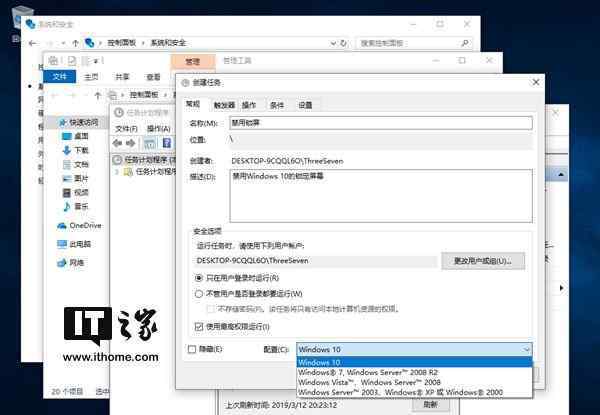This screenshot has height=415, width=600.
Task: Click the 名称 input field
Action: tap(381, 123)
